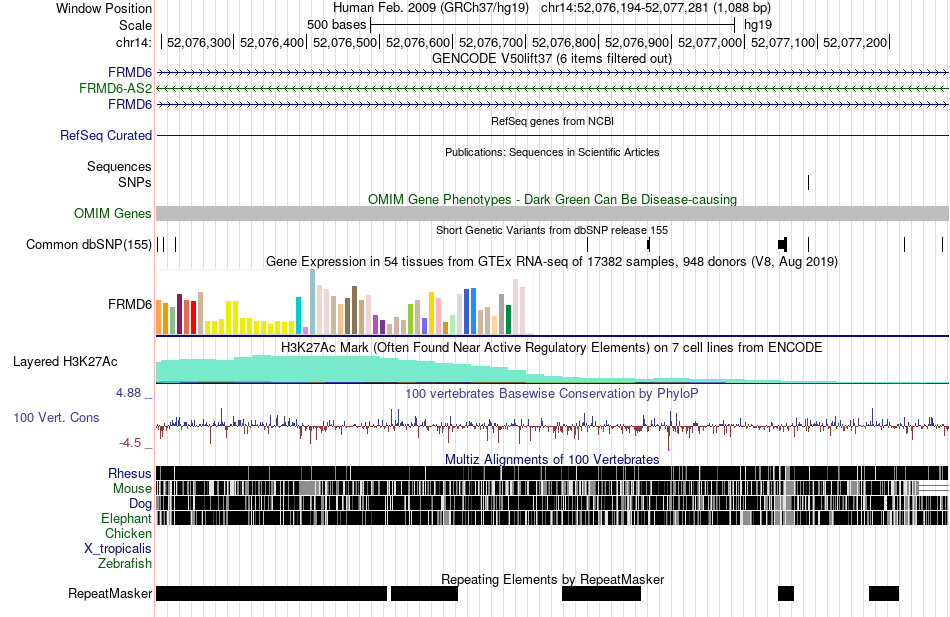Open the RefSeq Curated track label

105,135
